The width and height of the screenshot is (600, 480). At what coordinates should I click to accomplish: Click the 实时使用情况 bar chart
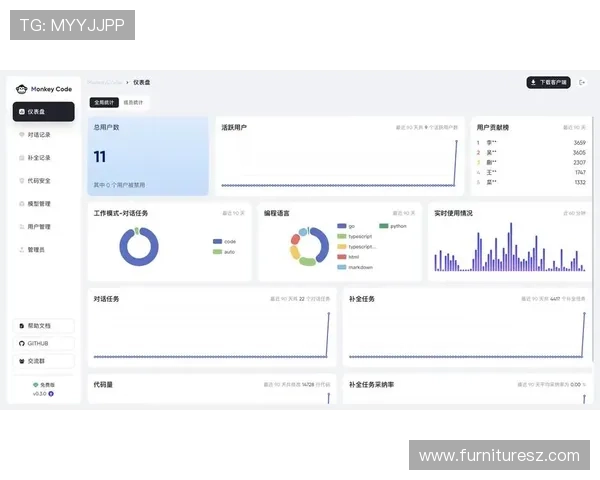coord(510,247)
